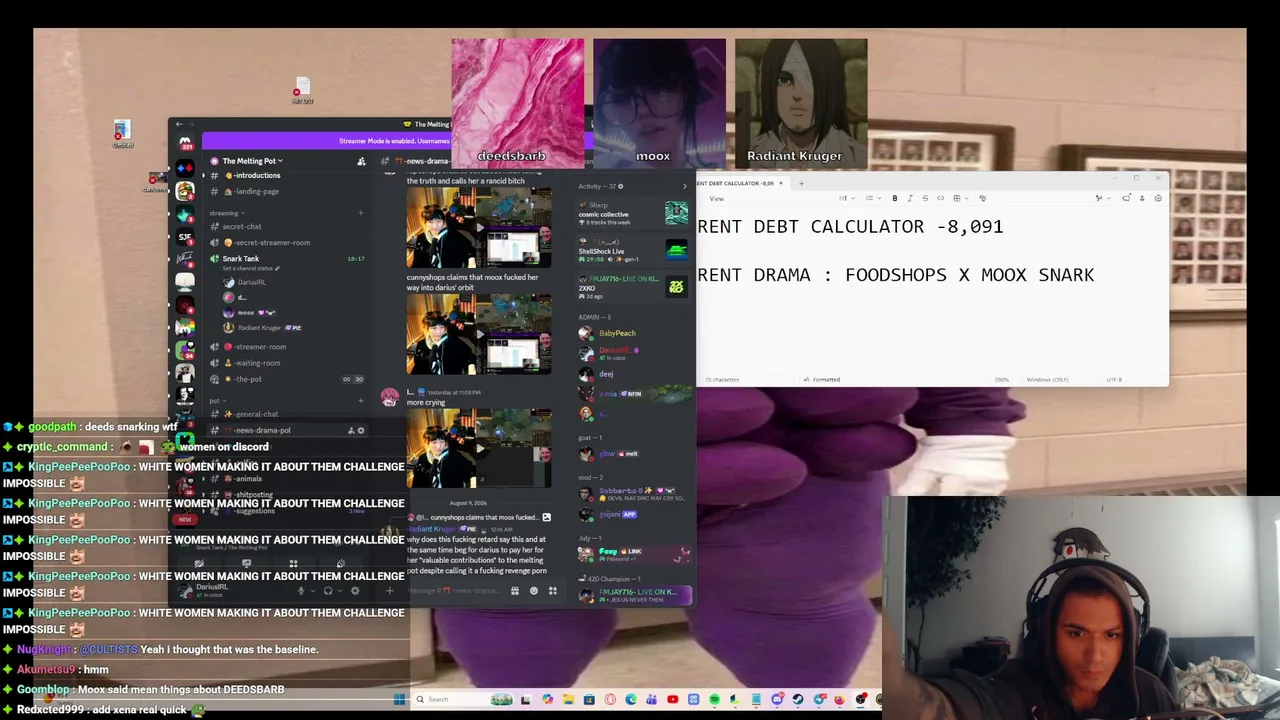Screen dimensions: 1280x720
Task: Select the RENT DEBT CALCULATOR Notepad tab
Action: 741,183
